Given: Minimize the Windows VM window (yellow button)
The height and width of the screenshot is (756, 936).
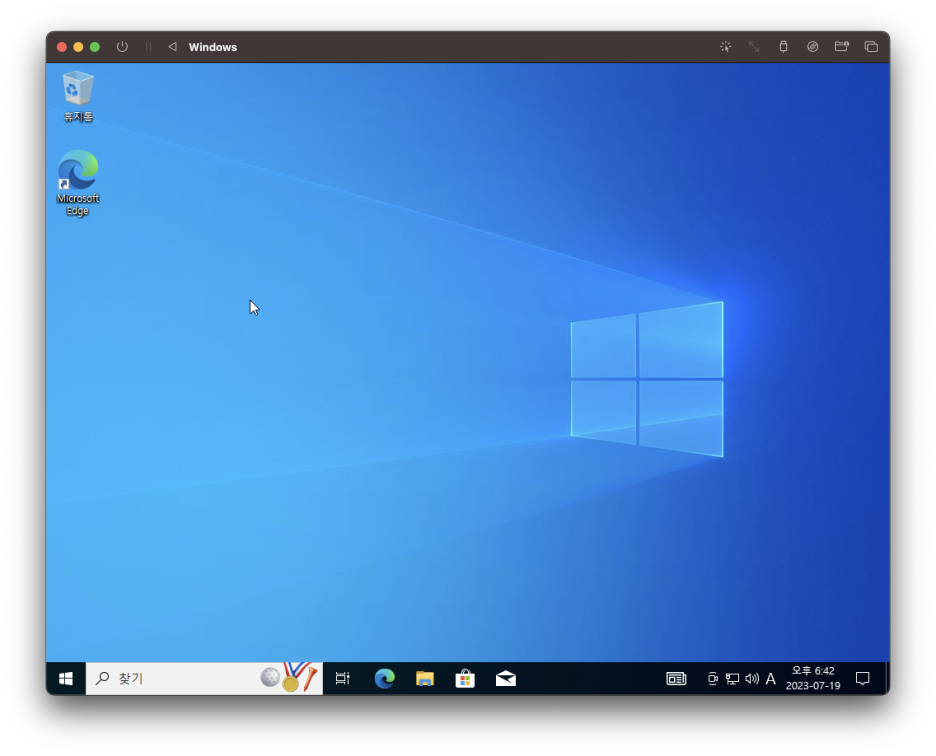Looking at the screenshot, I should (78, 47).
